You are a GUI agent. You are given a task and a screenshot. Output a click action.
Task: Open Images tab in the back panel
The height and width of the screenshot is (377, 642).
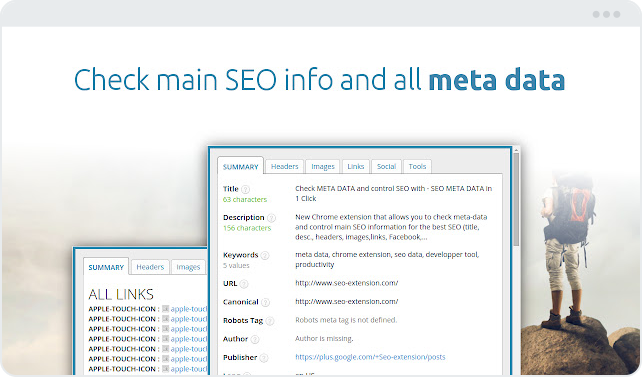(x=188, y=267)
